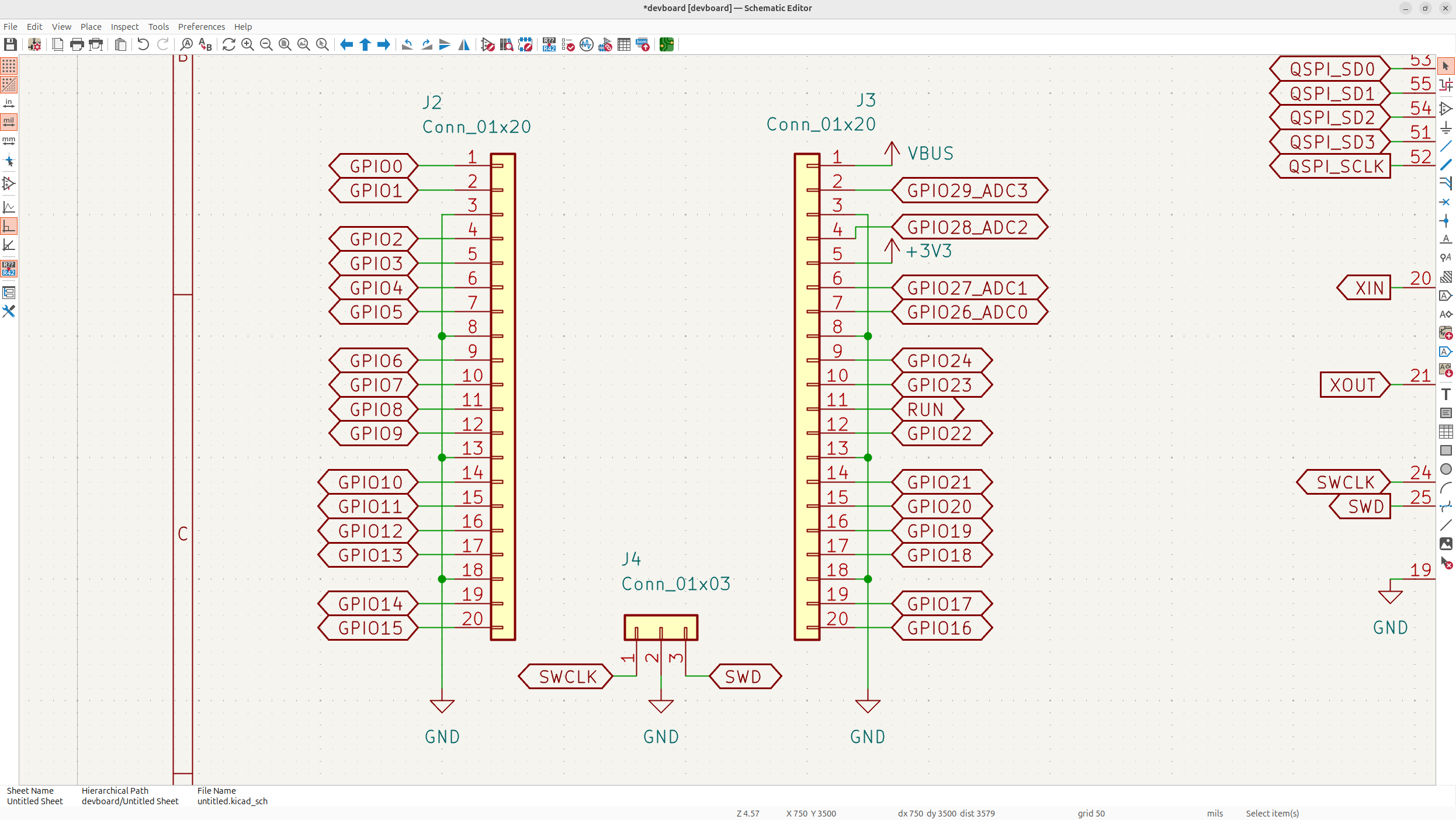
Task: Switch units to inches
Action: [x=9, y=103]
